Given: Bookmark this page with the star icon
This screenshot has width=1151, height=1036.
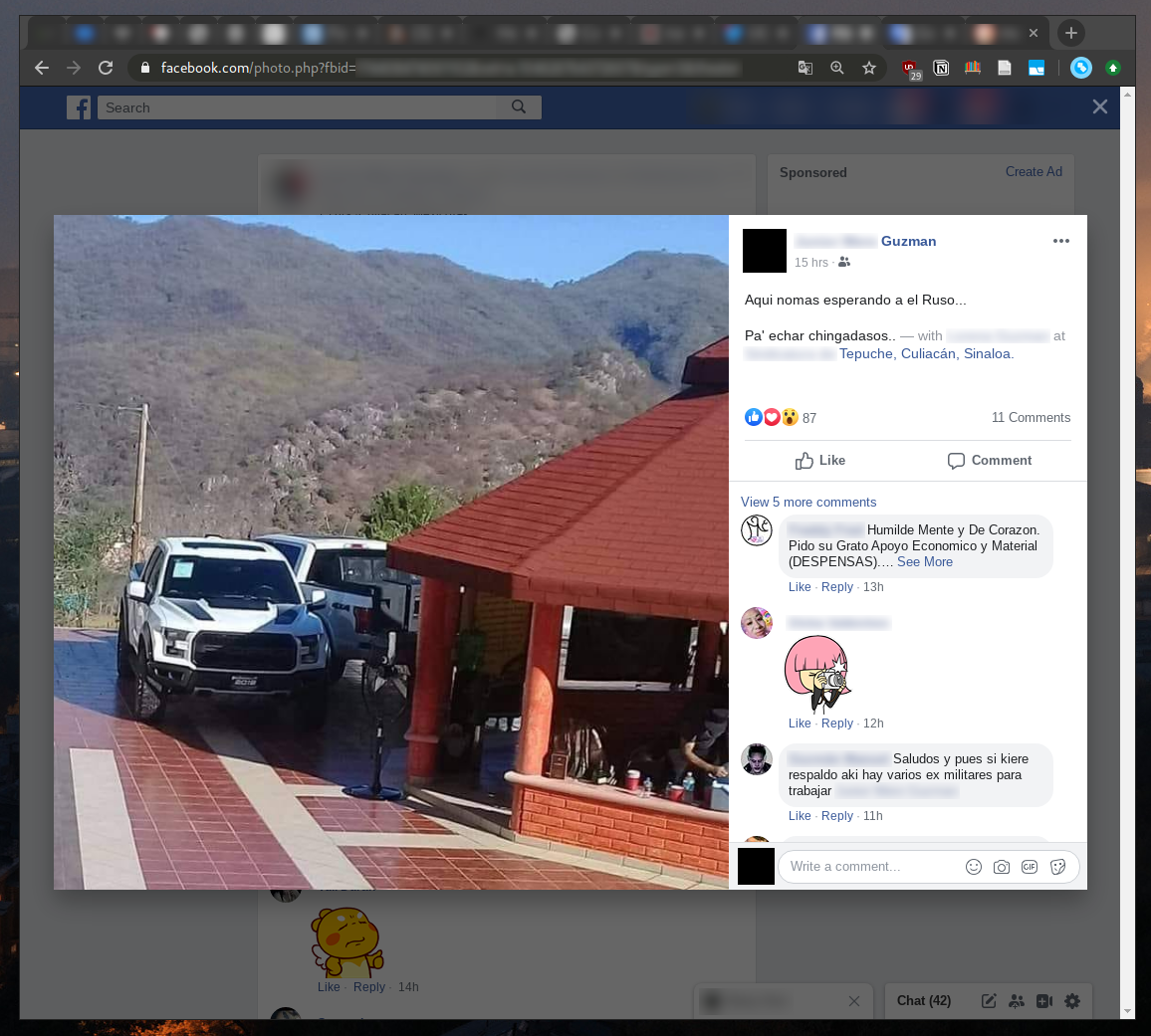Looking at the screenshot, I should coord(869,69).
